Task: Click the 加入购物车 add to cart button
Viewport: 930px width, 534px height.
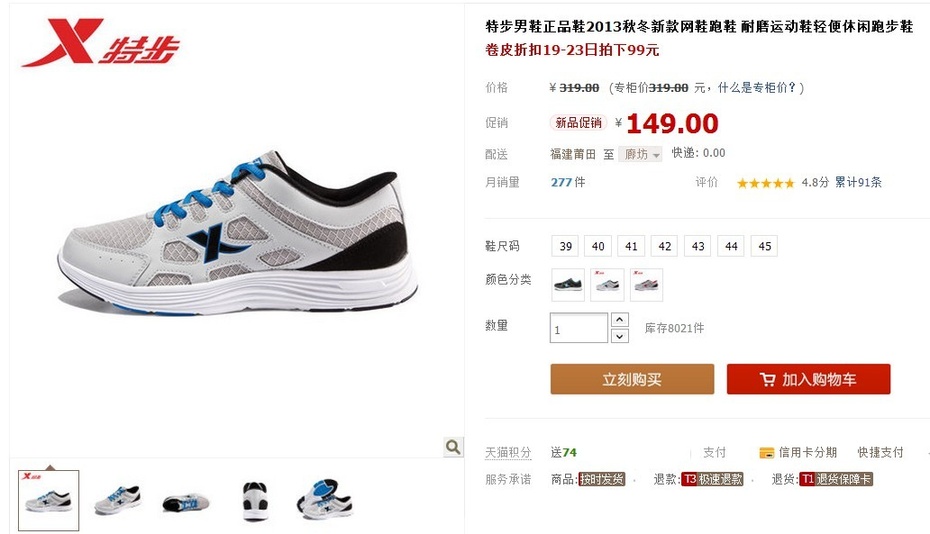Action: (808, 379)
